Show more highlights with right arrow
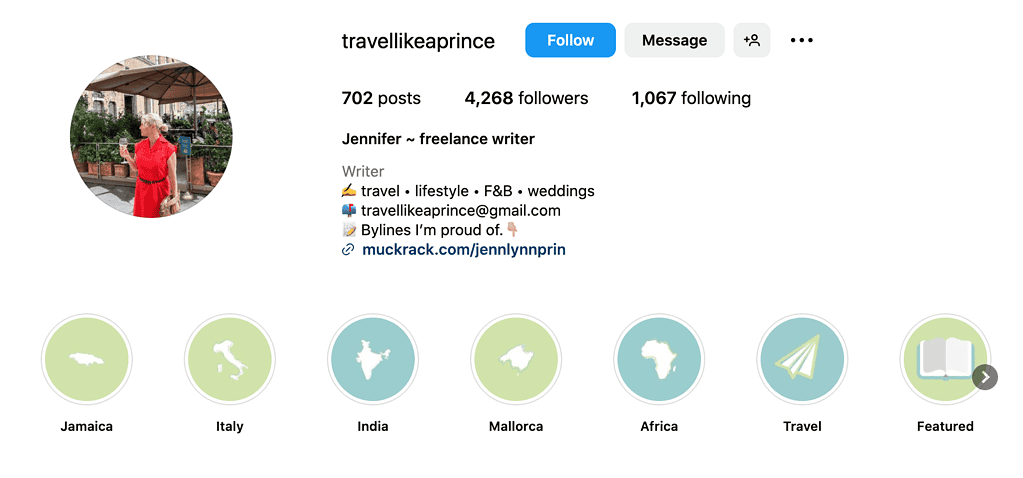Image resolution: width=1023 pixels, height=478 pixels. (985, 377)
